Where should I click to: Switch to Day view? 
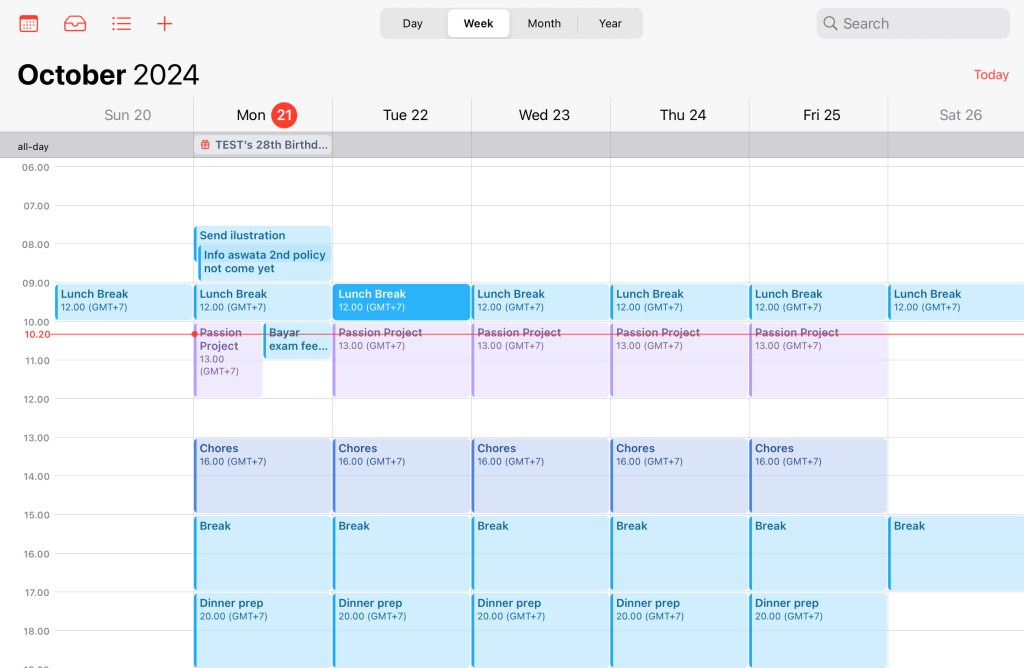coord(412,23)
